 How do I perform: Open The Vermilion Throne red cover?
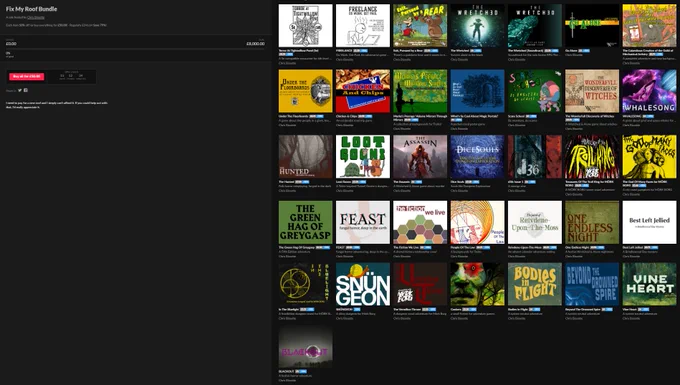(420, 284)
